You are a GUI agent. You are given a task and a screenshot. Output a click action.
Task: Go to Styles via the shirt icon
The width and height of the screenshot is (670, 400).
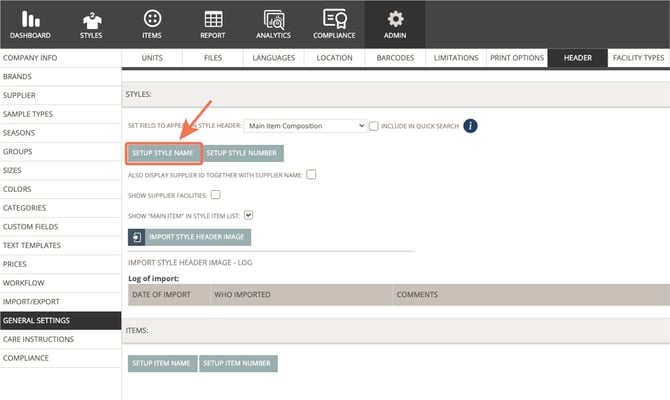point(91,19)
